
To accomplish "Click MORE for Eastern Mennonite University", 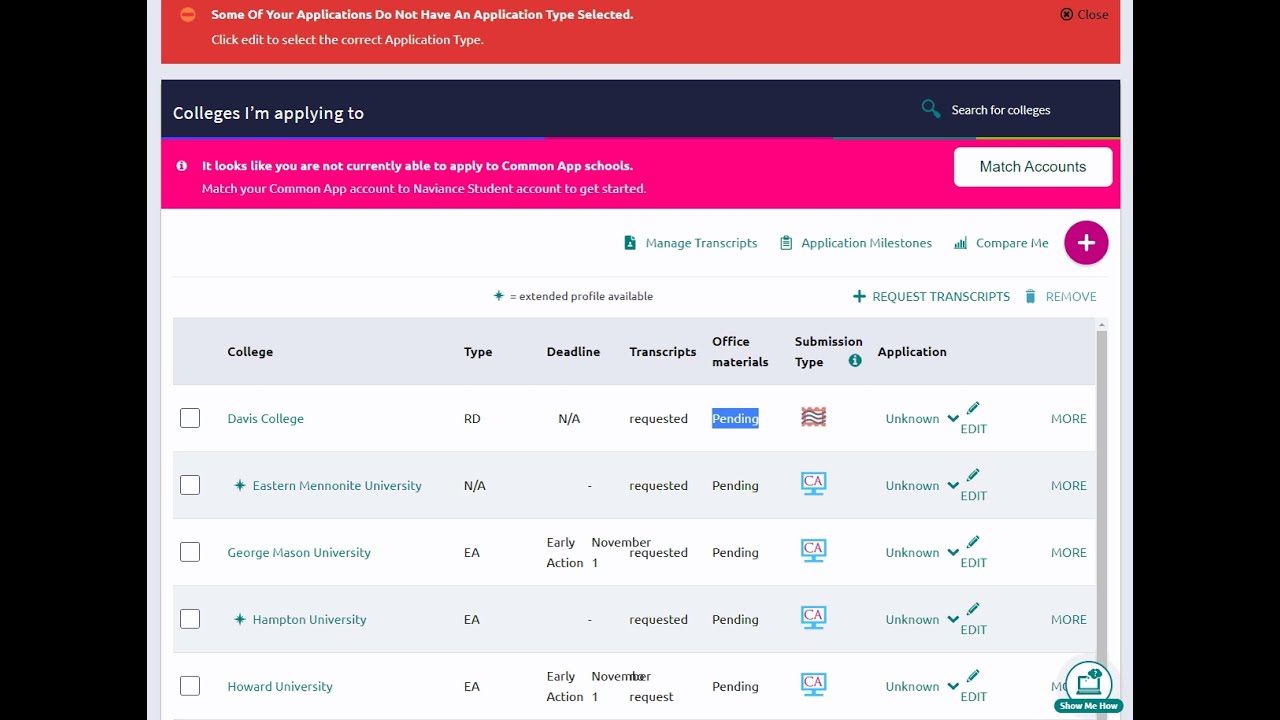I will coord(1068,485).
